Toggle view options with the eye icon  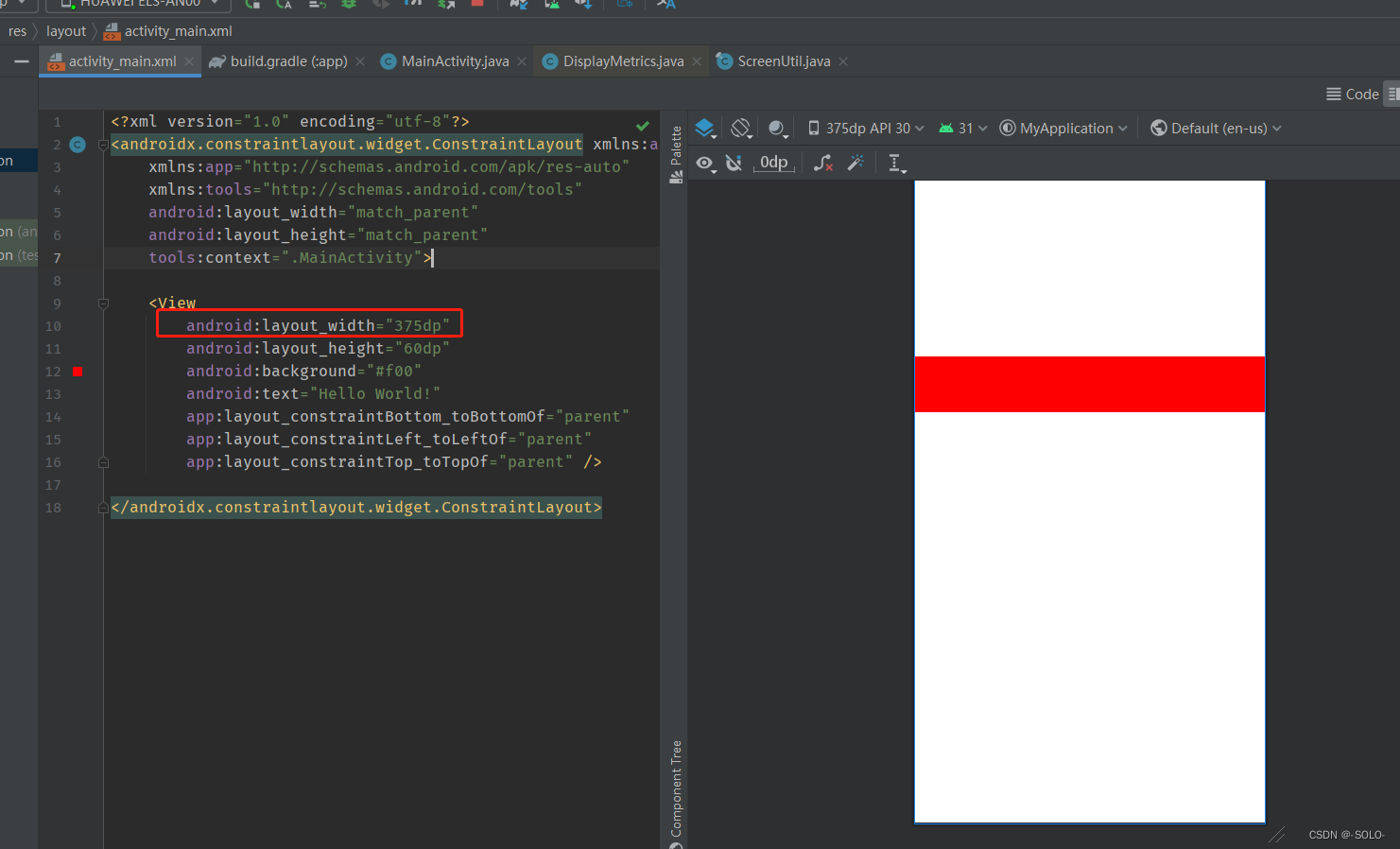tap(705, 163)
